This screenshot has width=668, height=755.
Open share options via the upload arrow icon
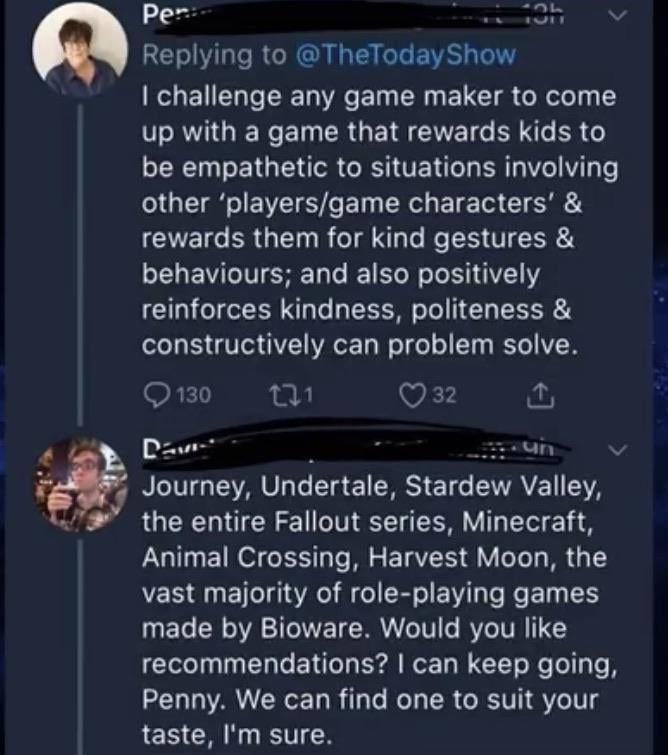point(540,396)
